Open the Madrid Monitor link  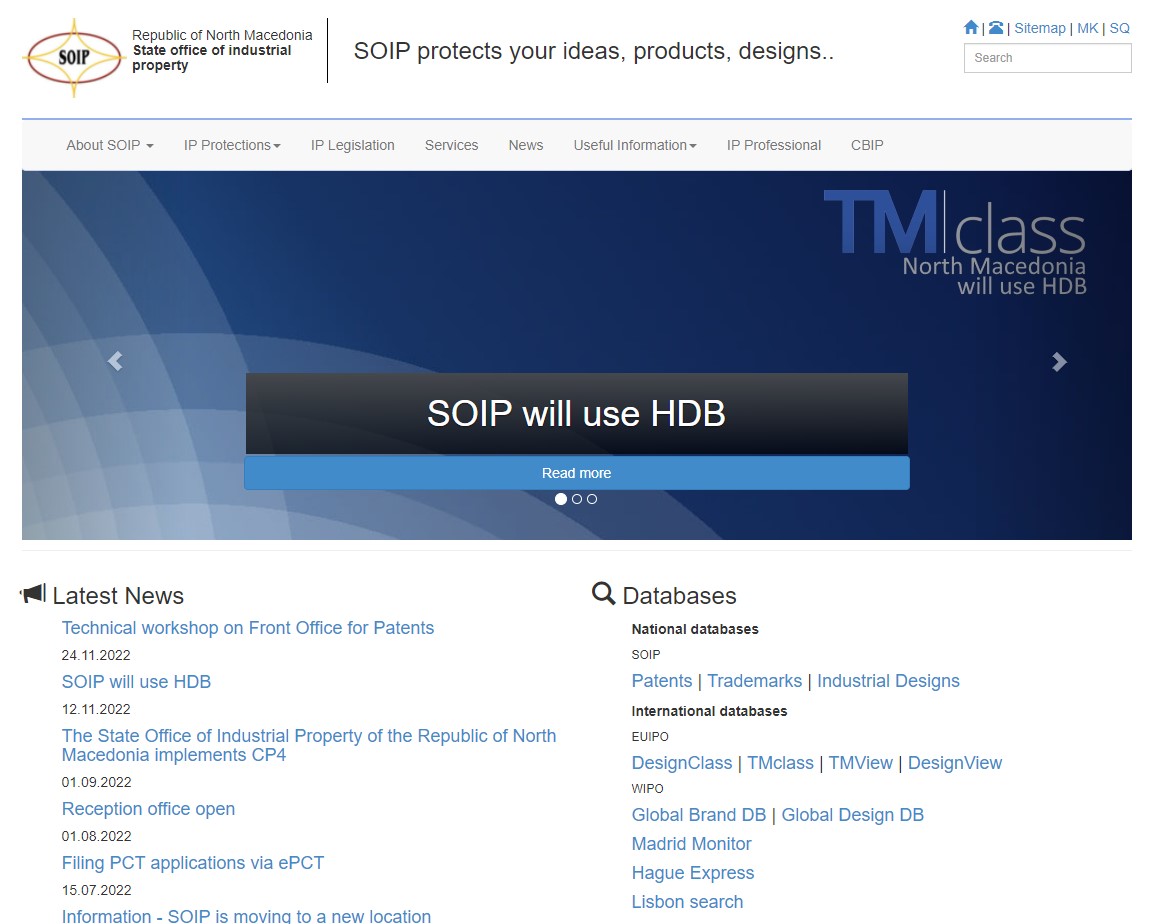[x=692, y=844]
